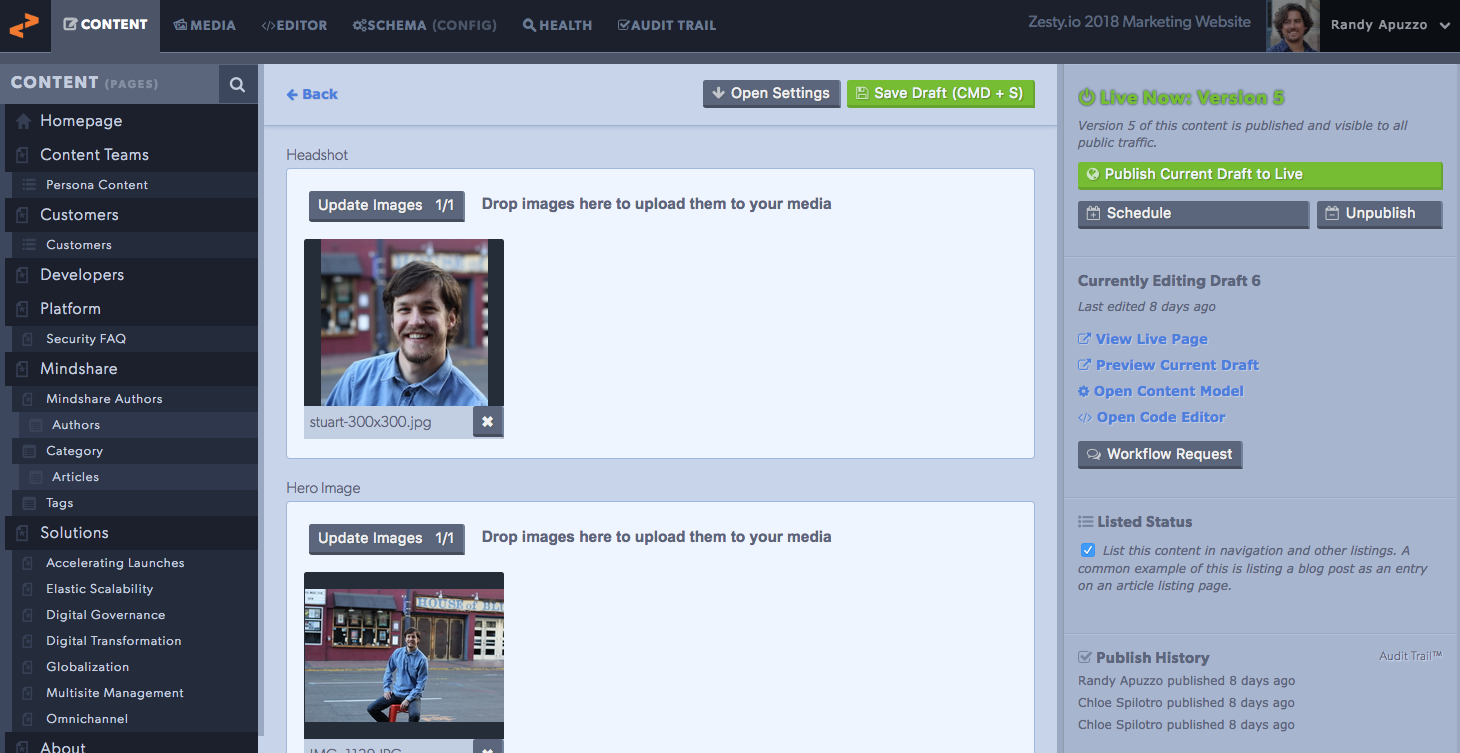Image resolution: width=1460 pixels, height=753 pixels.
Task: Click the list icon beside Listed Status
Action: 1085,522
